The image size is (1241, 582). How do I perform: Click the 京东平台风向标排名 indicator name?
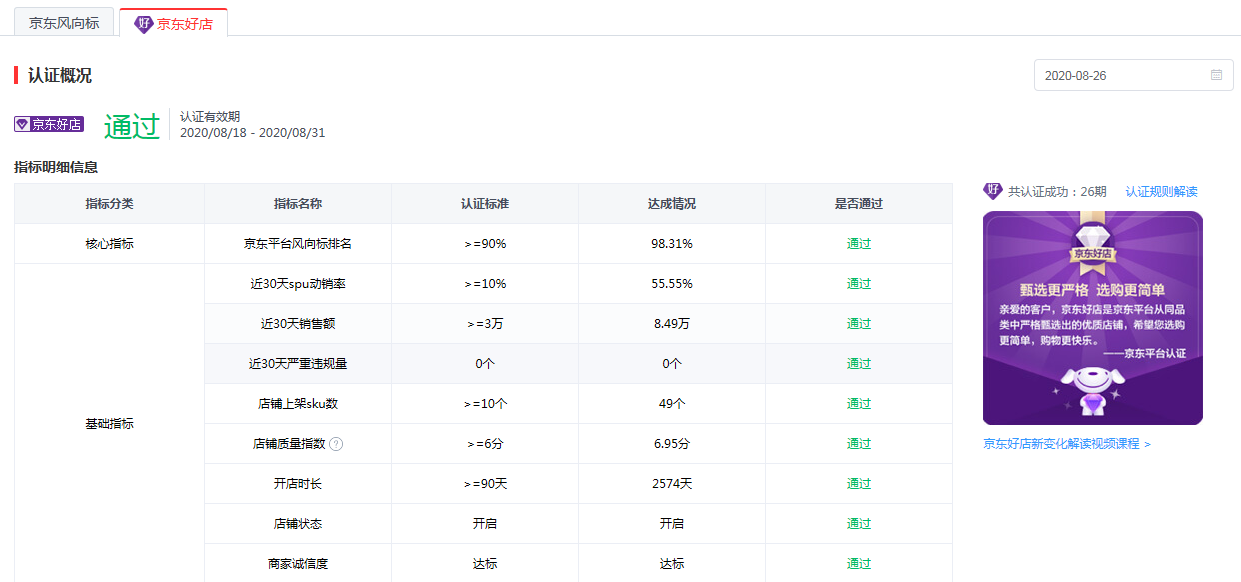(297, 244)
